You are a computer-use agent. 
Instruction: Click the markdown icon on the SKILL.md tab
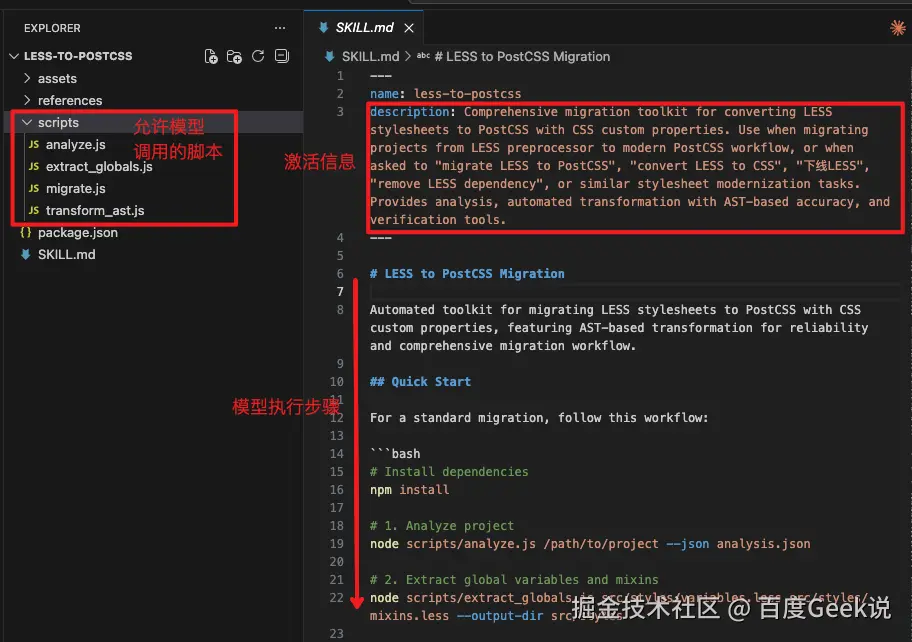[323, 27]
